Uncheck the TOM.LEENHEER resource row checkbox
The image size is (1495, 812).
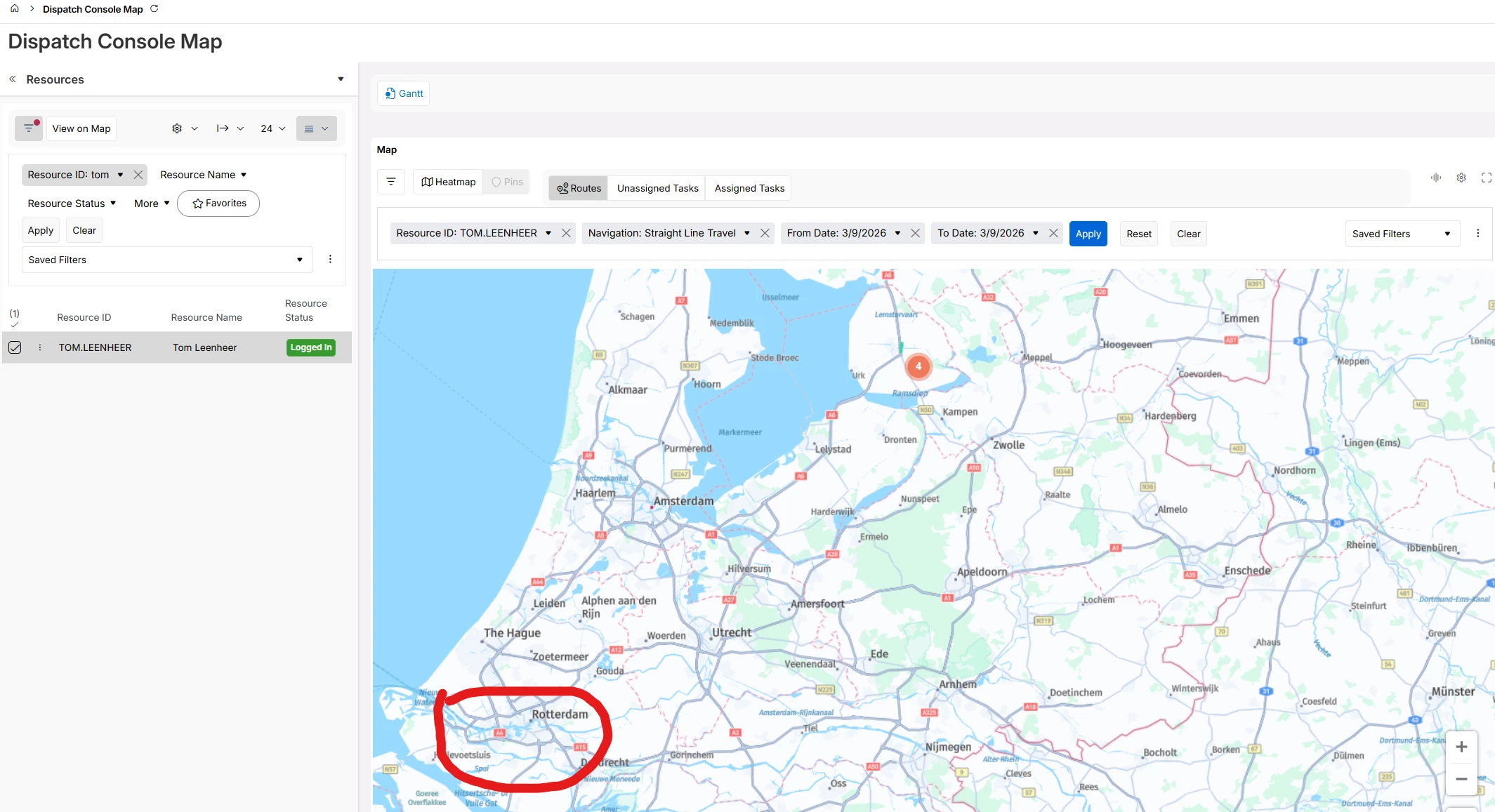(15, 347)
